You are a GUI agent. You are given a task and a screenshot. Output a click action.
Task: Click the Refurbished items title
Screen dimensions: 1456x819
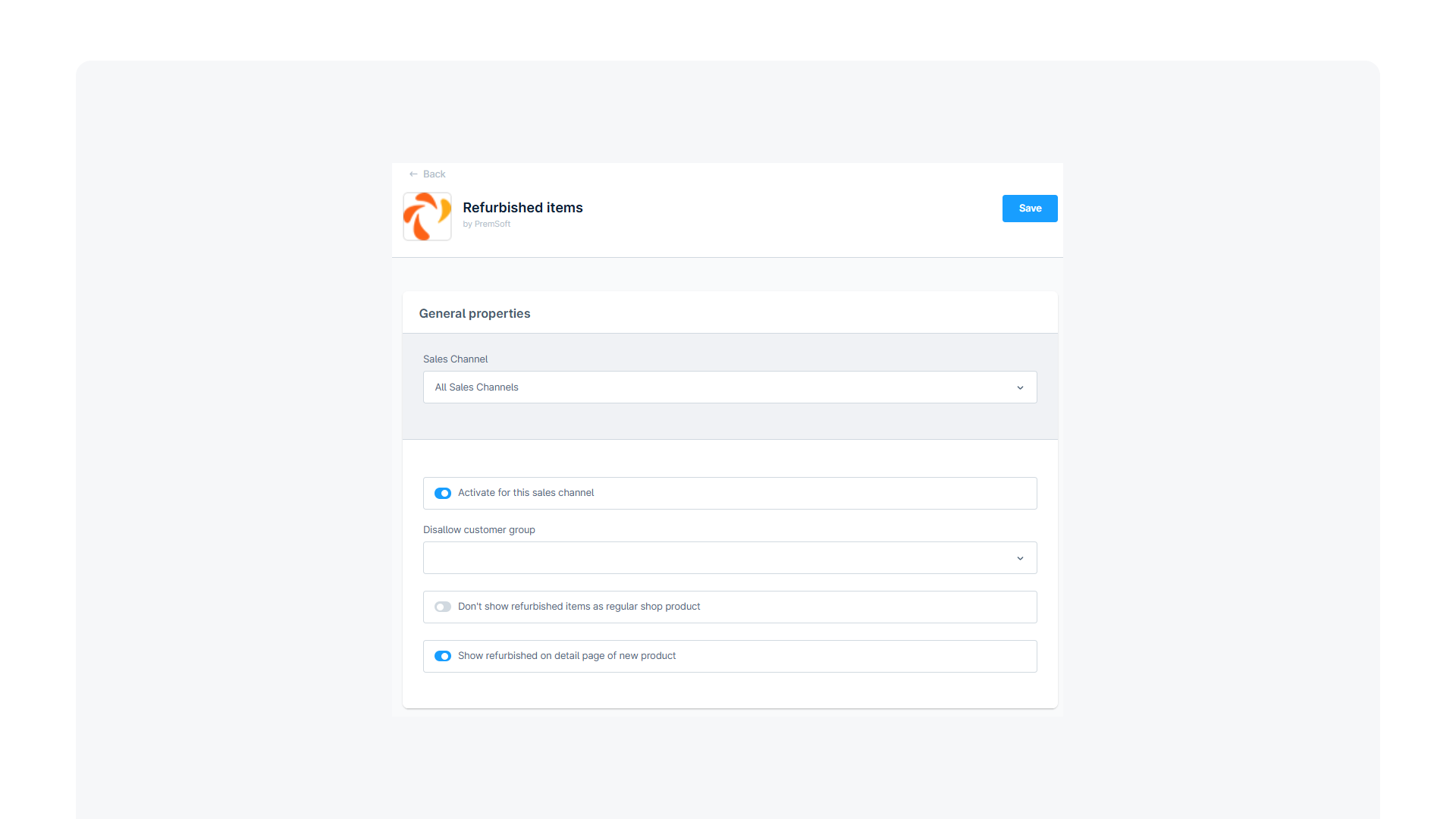click(522, 208)
